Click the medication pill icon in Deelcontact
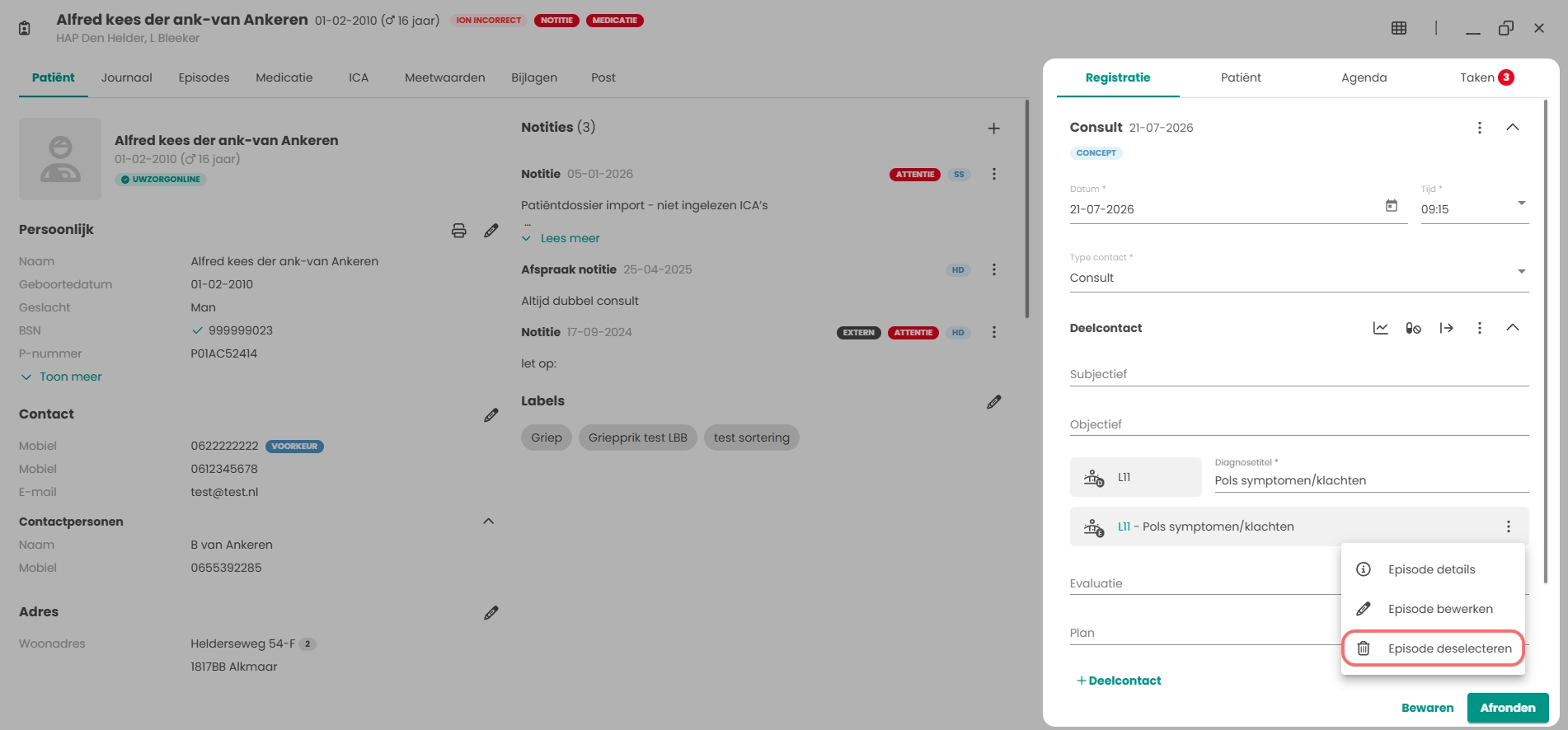The width and height of the screenshot is (1568, 730). tap(1414, 328)
